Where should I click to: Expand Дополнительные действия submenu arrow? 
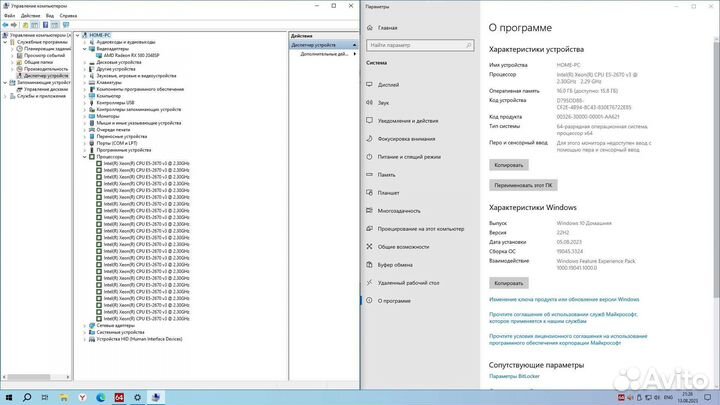pyautogui.click(x=354, y=54)
